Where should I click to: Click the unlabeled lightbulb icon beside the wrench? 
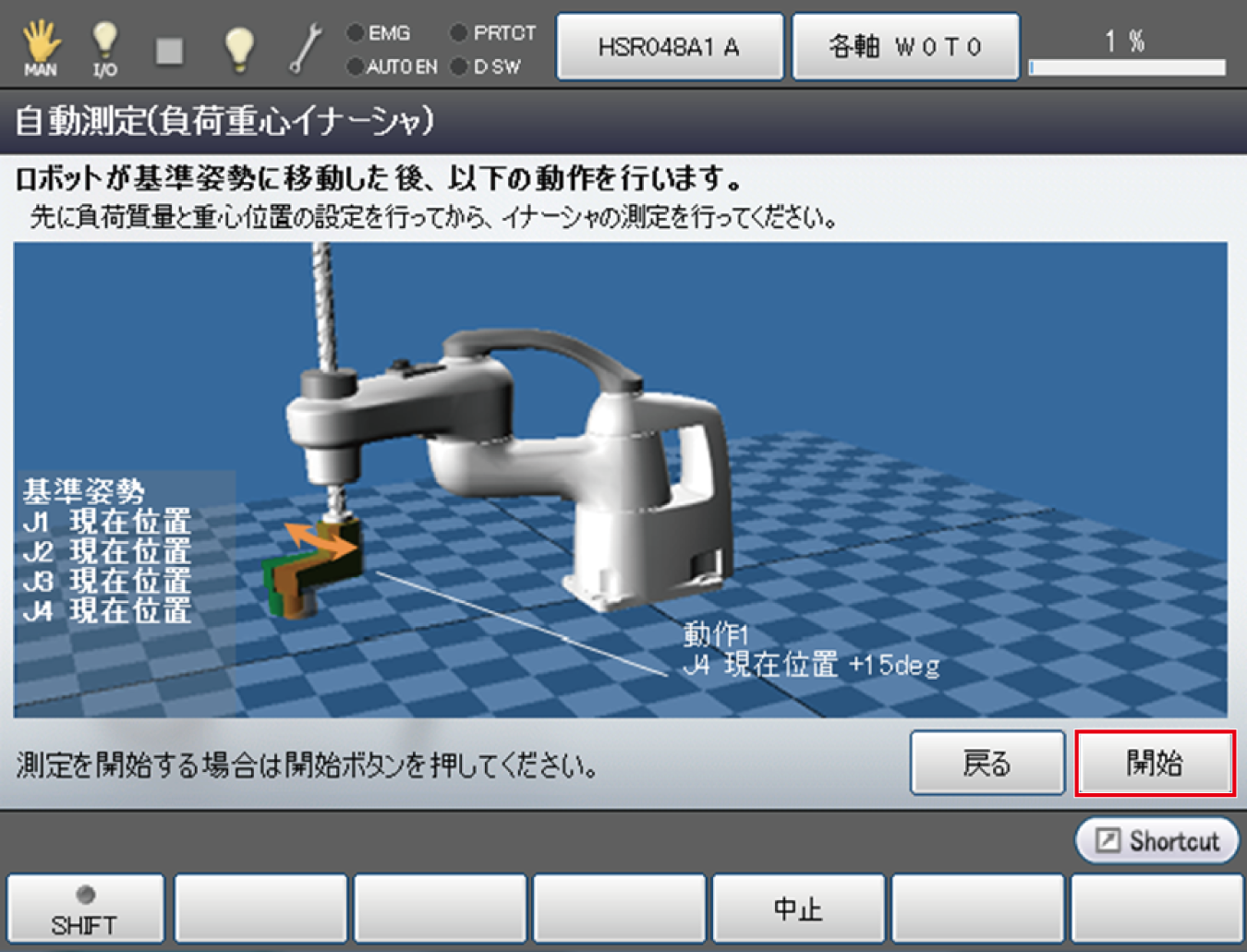(x=239, y=47)
